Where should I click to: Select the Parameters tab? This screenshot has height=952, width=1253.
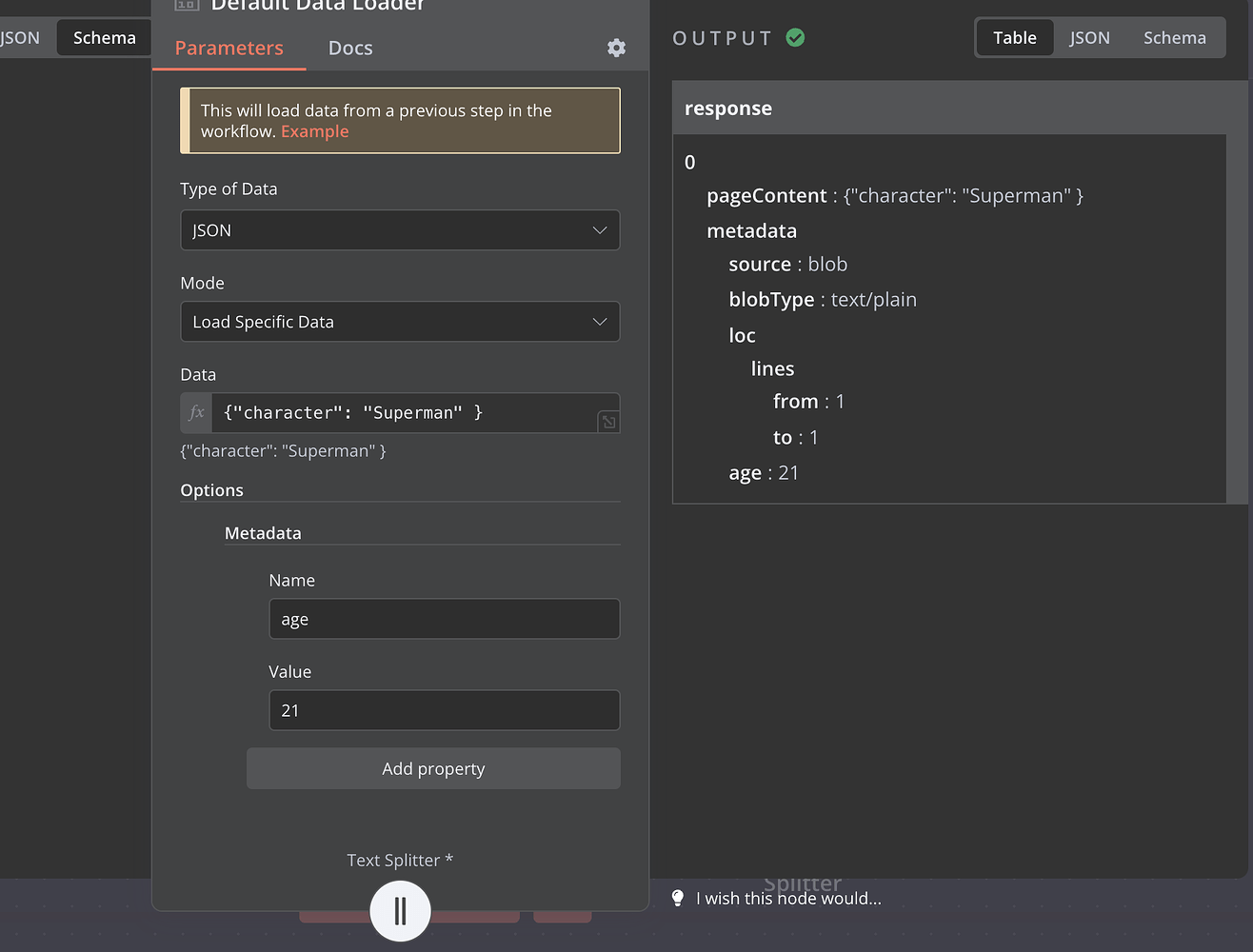(229, 47)
